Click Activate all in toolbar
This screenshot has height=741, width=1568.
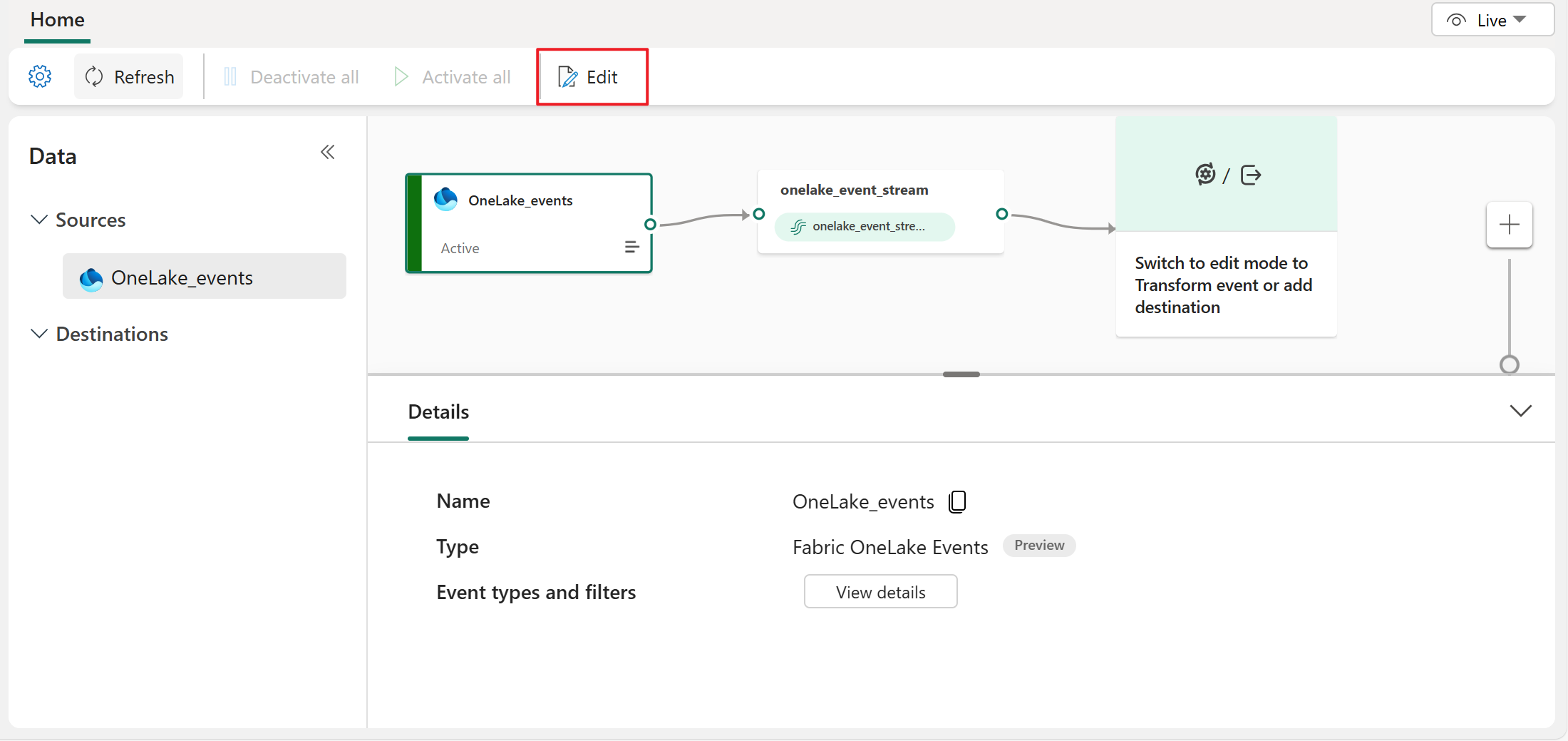453,76
